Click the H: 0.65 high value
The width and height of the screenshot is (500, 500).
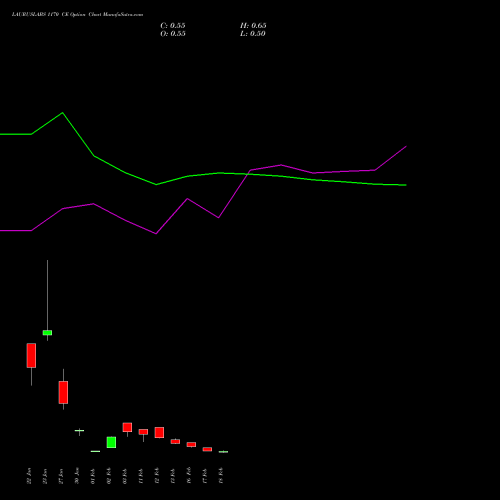click(x=253, y=26)
